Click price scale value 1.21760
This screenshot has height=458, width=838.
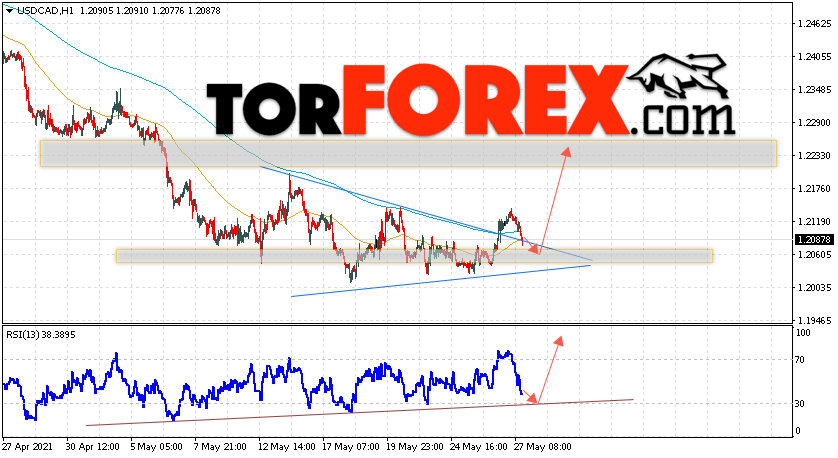[x=814, y=189]
